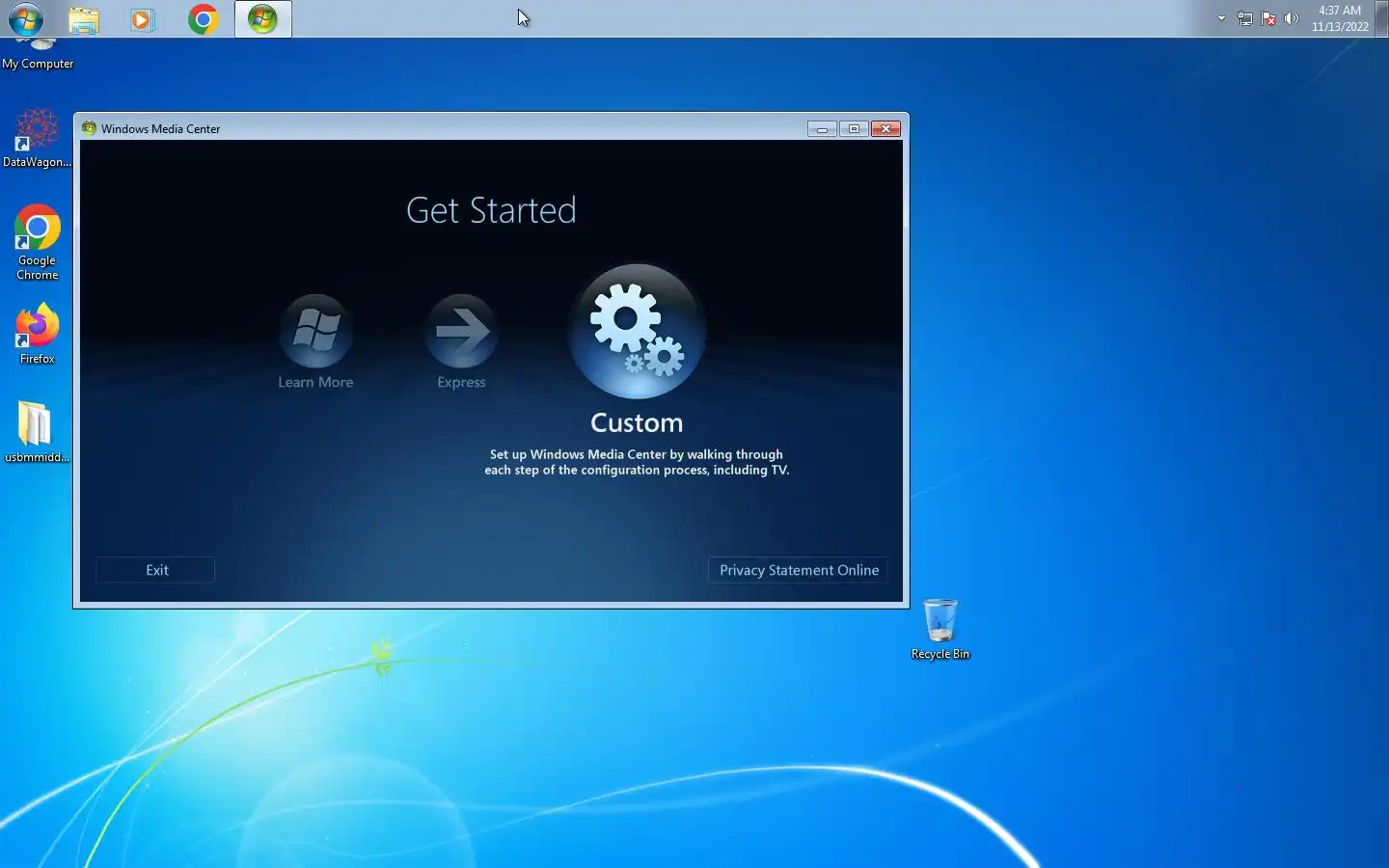Image resolution: width=1389 pixels, height=868 pixels.
Task: Click the volume speaker tray icon
Action: coord(1292,18)
